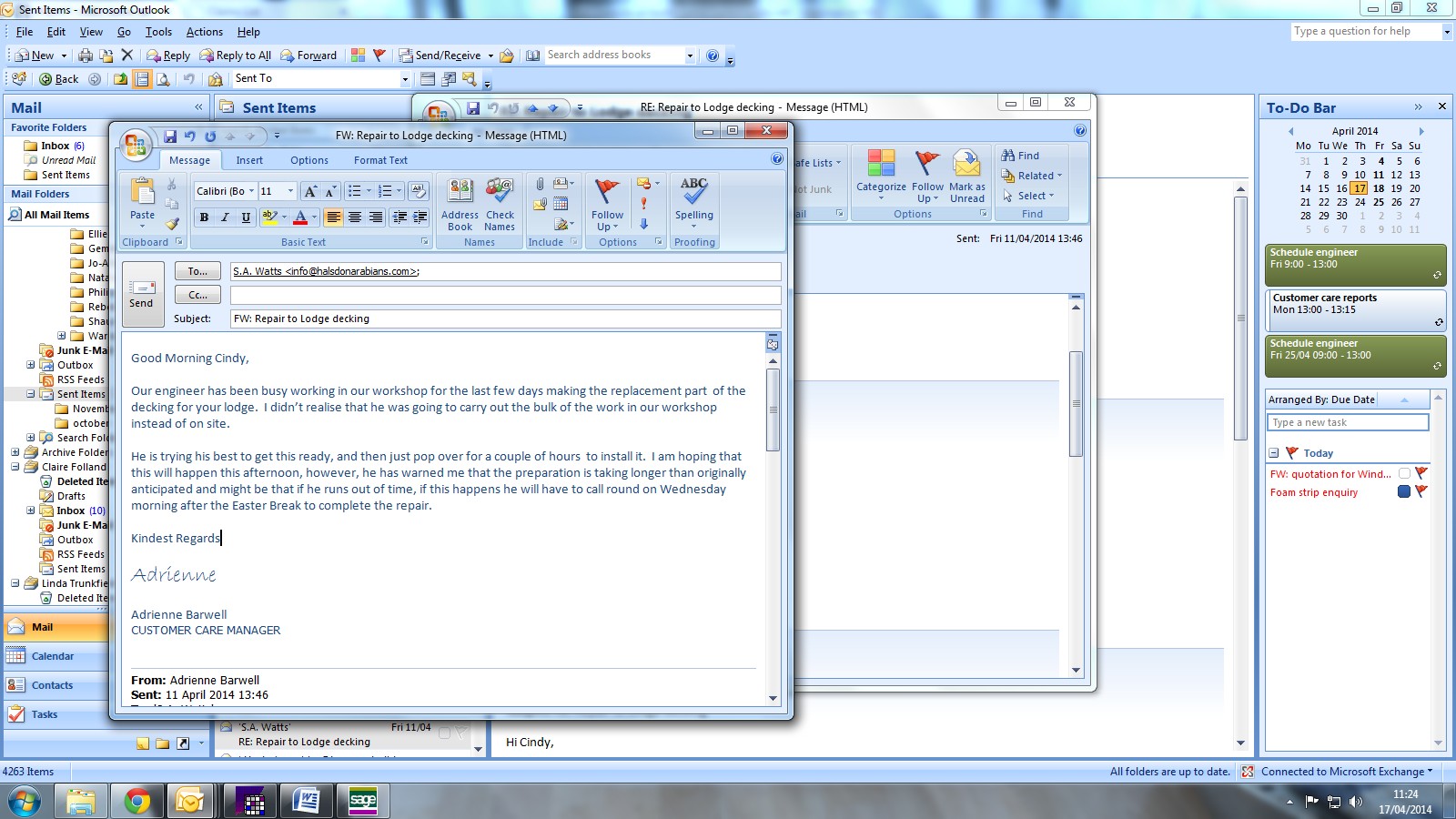
Task: Open the font name dropdown
Action: click(251, 191)
